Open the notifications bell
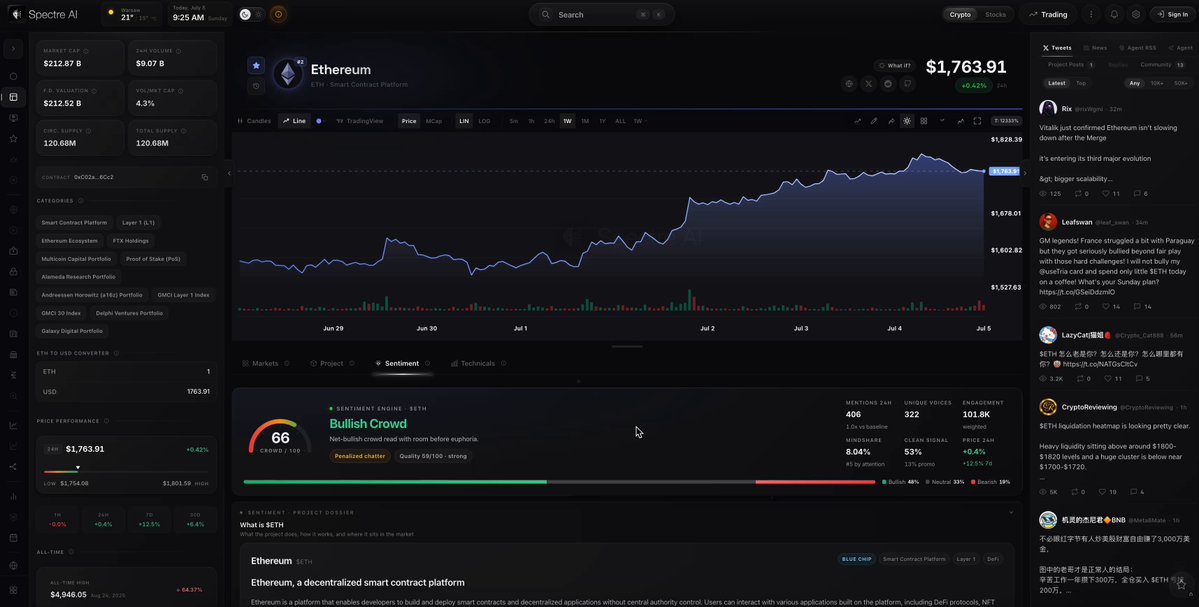 click(x=1114, y=15)
